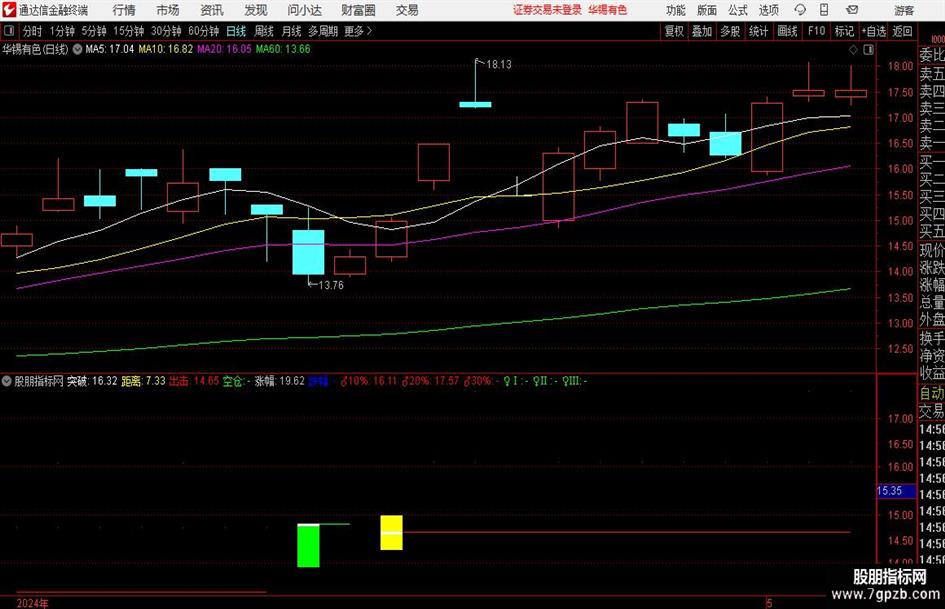Screen dimensions: 945x609
Task: Click the 画线 drawing button
Action: tap(787, 31)
